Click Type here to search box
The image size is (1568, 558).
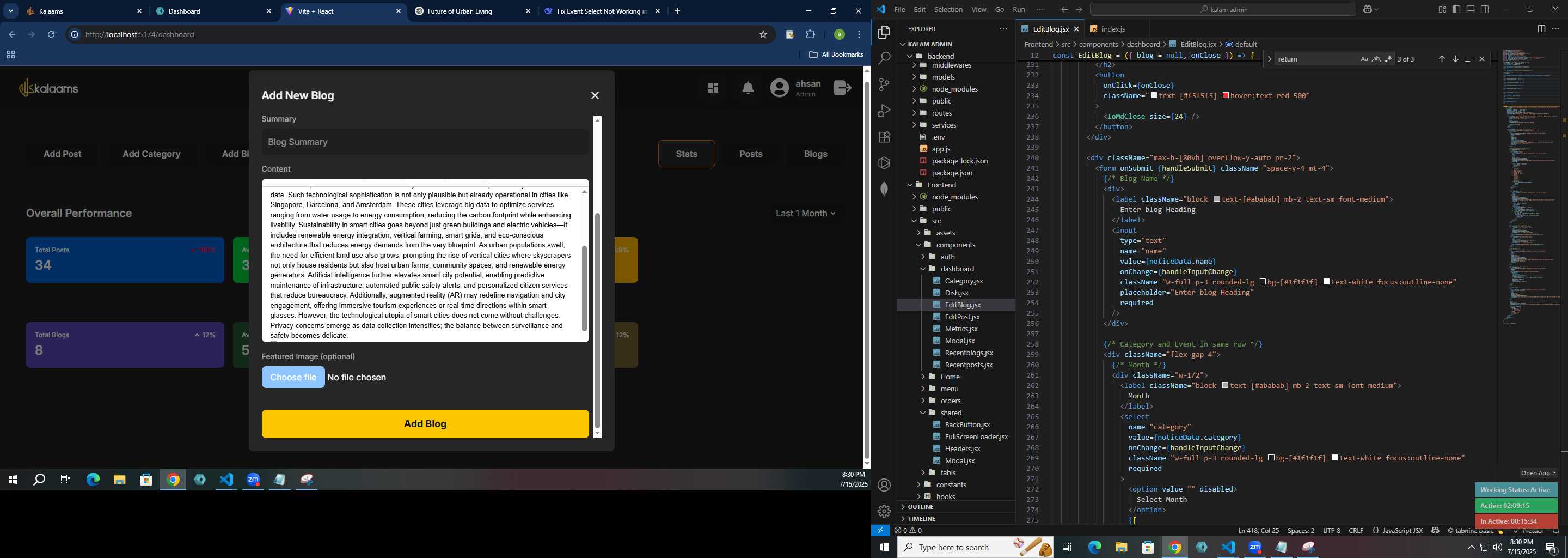976,548
